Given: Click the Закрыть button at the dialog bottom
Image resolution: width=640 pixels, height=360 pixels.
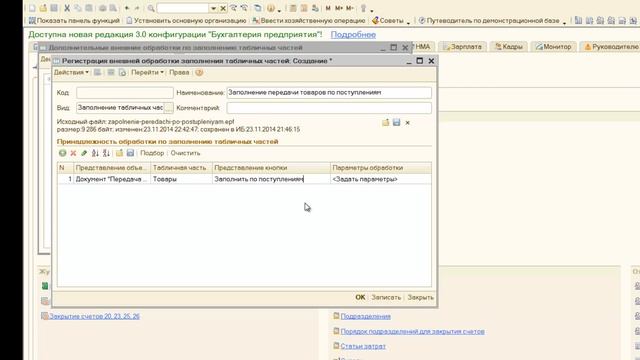Looking at the screenshot, I should click(x=420, y=297).
